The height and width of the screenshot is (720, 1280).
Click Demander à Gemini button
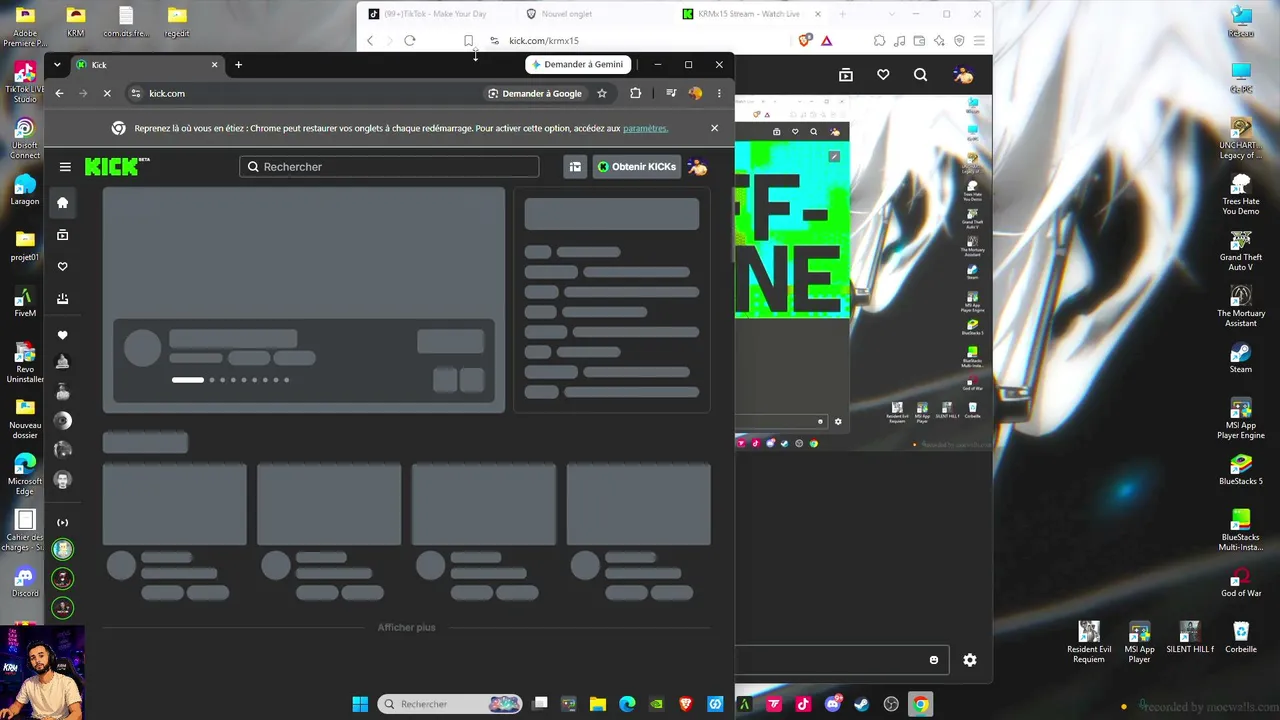[x=577, y=64]
